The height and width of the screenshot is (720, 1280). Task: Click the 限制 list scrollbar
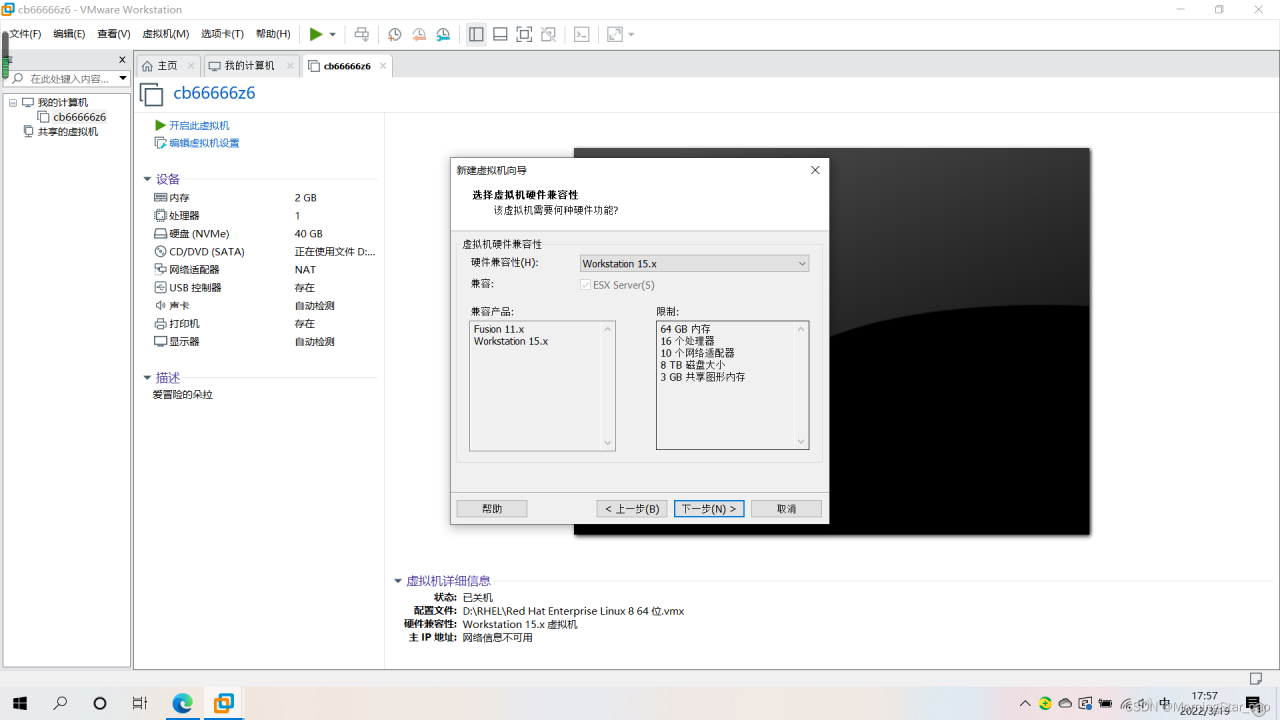coord(801,386)
